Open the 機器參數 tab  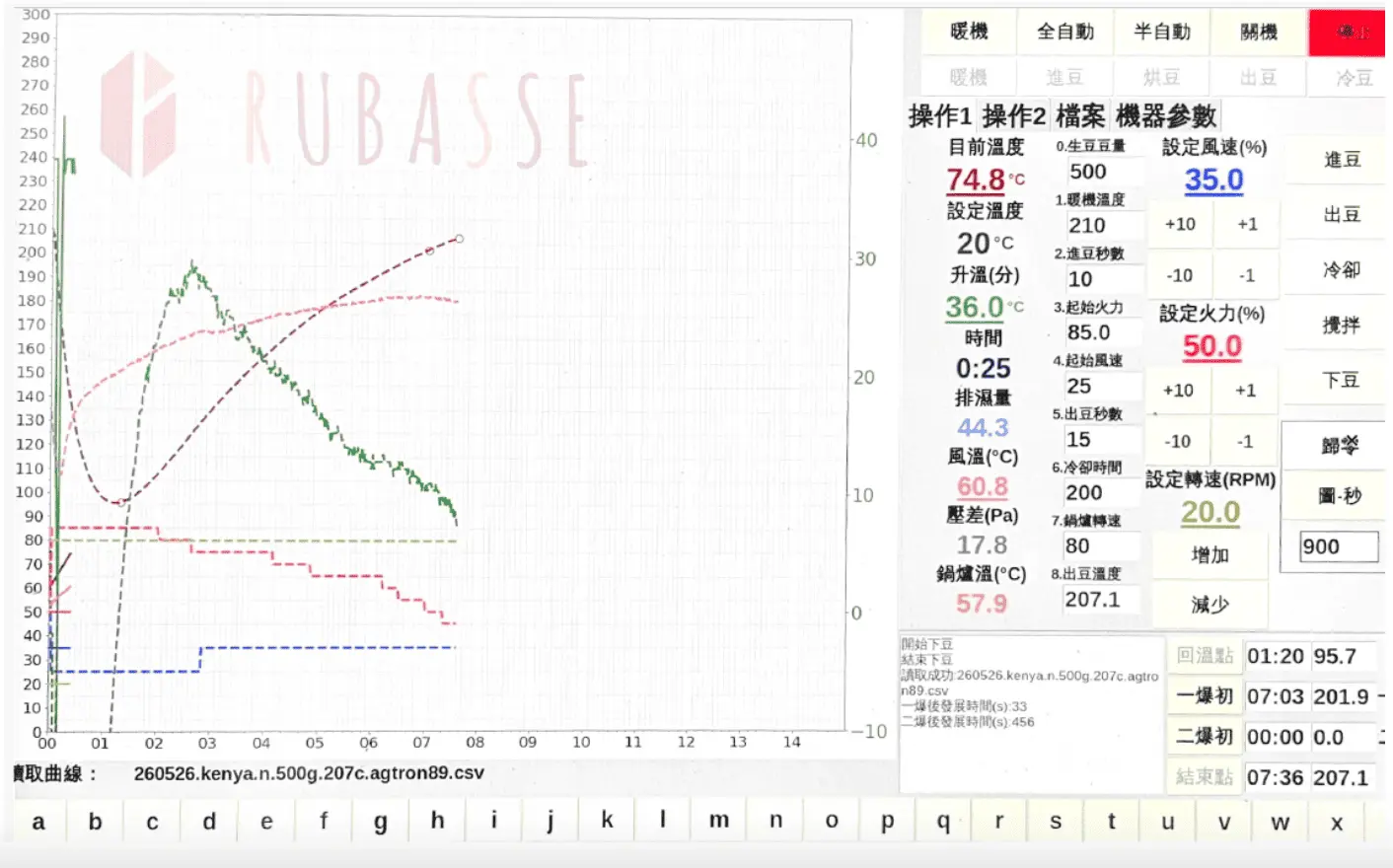[1166, 116]
